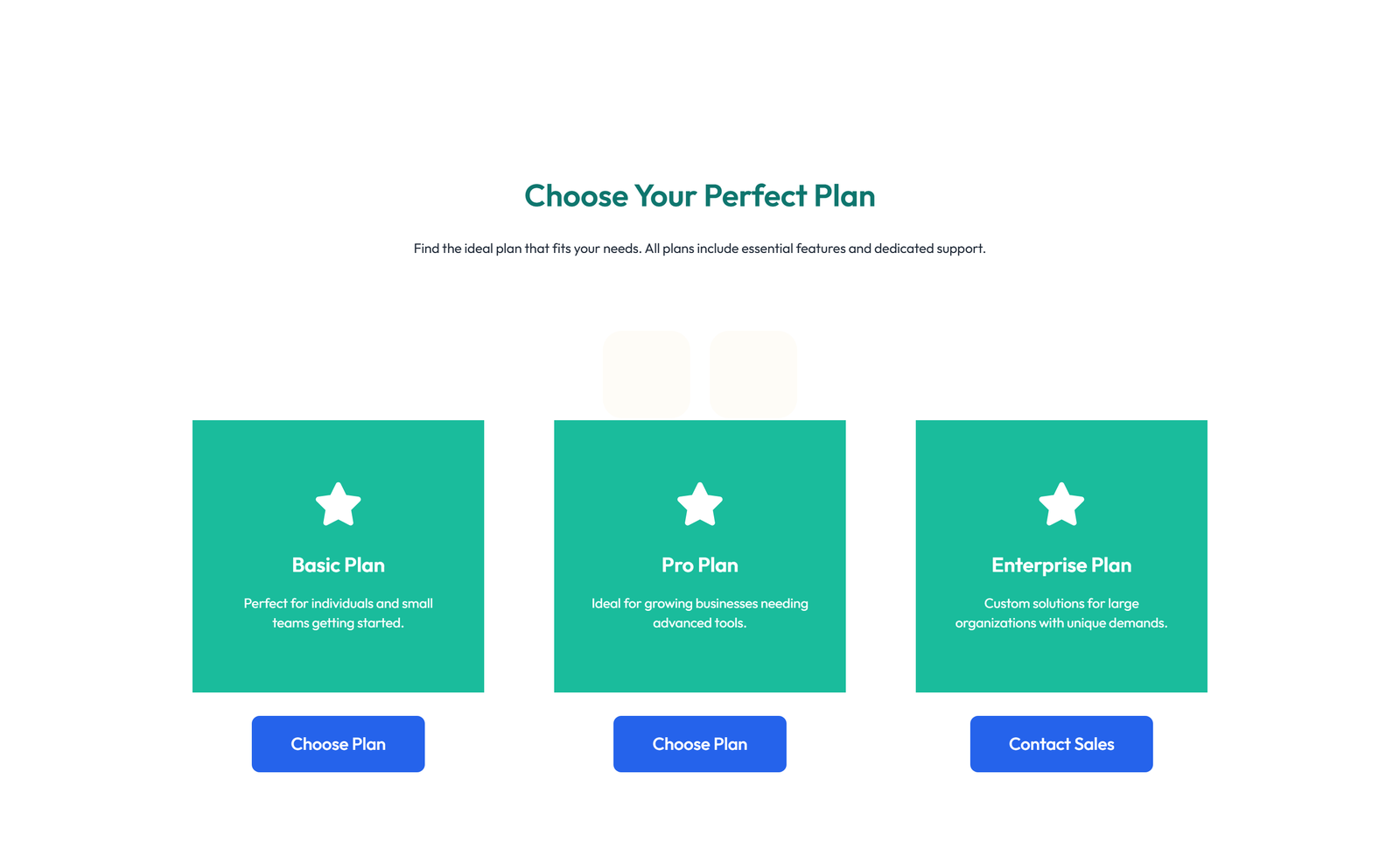Click the Basic Plan description text
Screen dimensions: 1400x856
(338, 613)
